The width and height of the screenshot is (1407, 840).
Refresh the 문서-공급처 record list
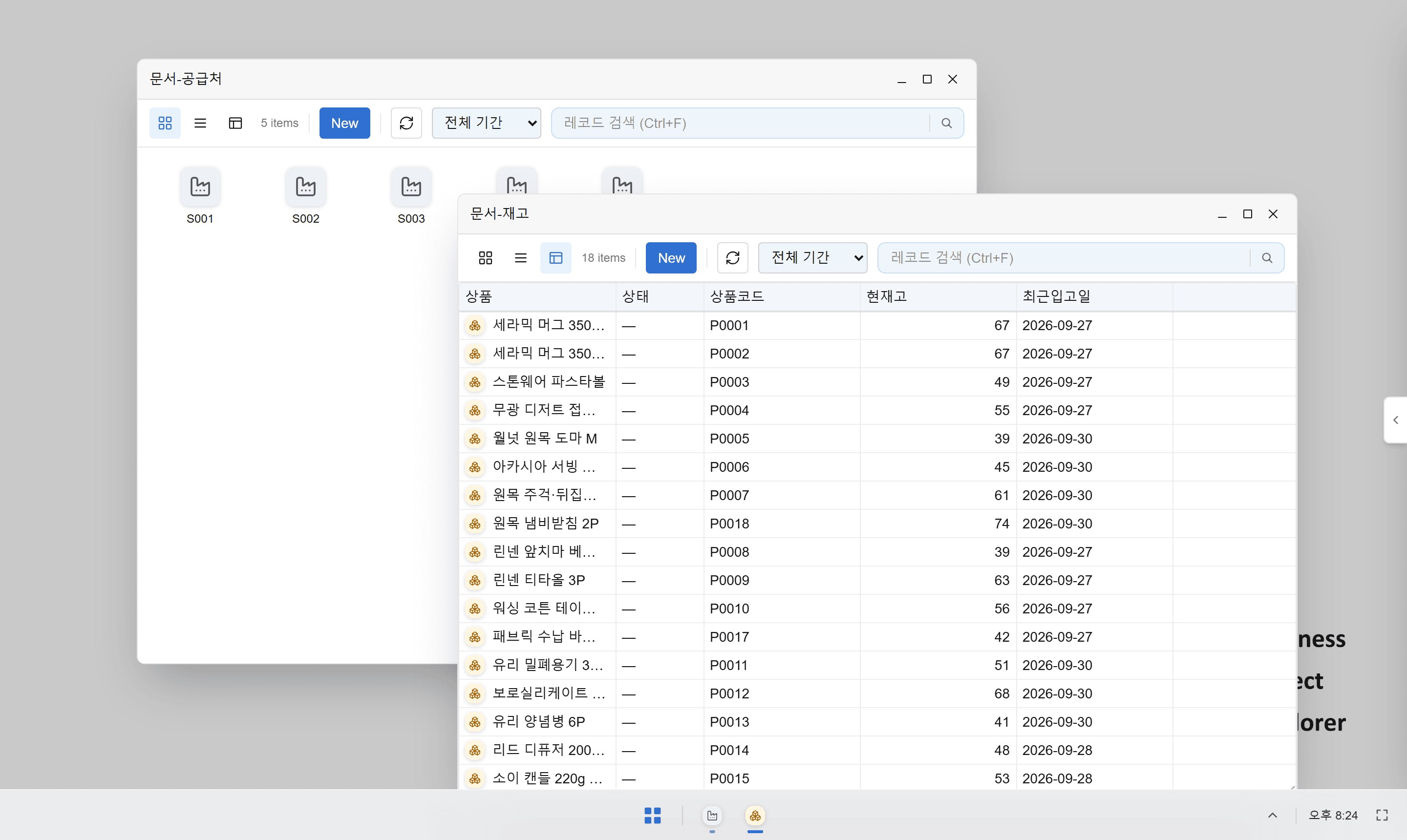tap(406, 123)
